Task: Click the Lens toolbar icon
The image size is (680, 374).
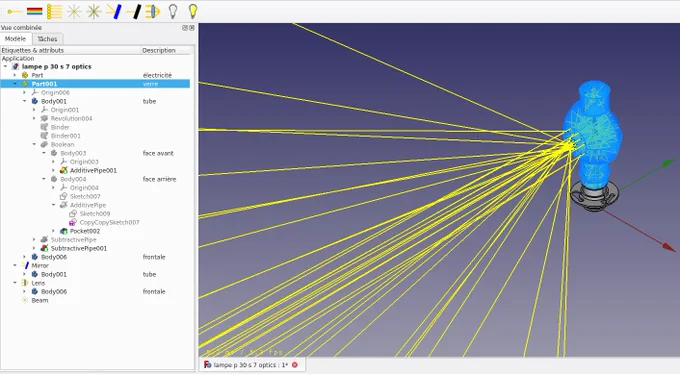Action: (153, 11)
